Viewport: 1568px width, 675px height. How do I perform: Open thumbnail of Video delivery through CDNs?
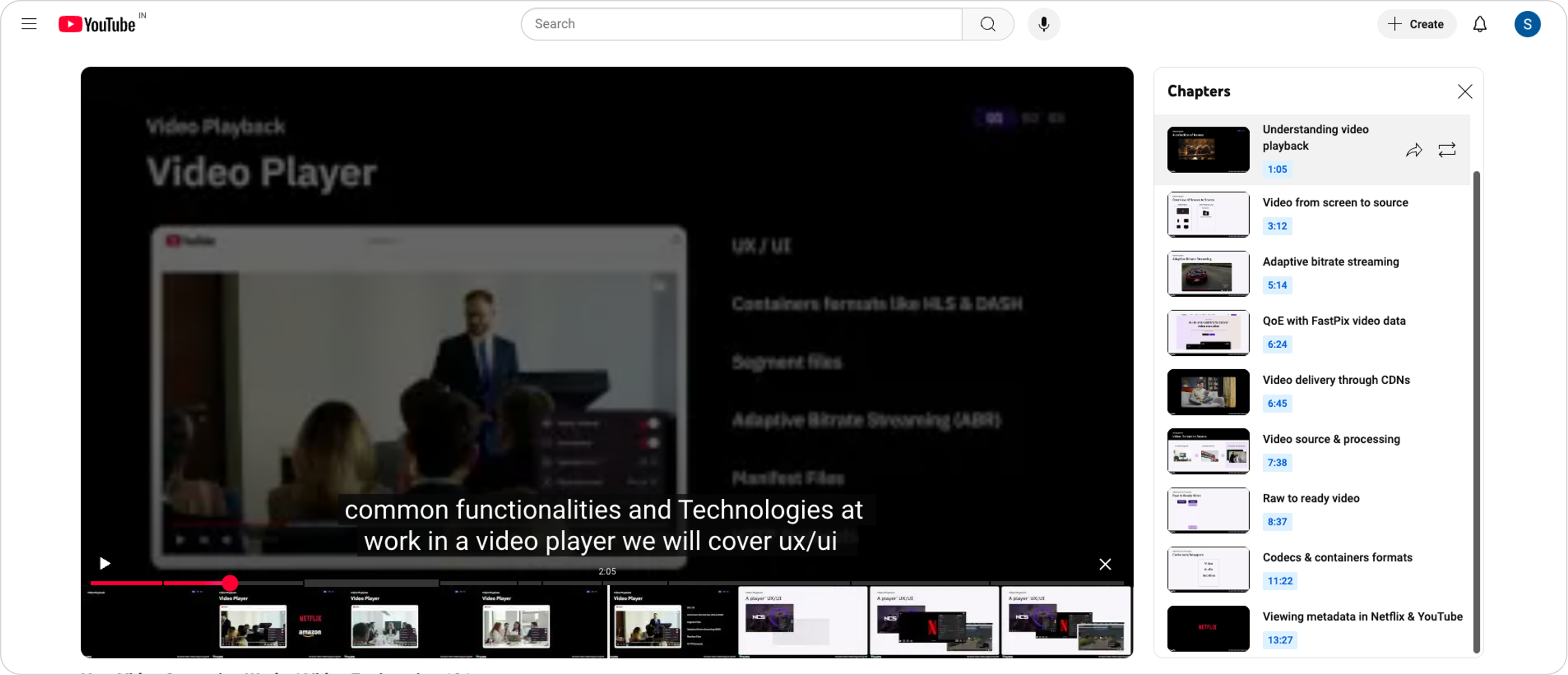(x=1208, y=391)
